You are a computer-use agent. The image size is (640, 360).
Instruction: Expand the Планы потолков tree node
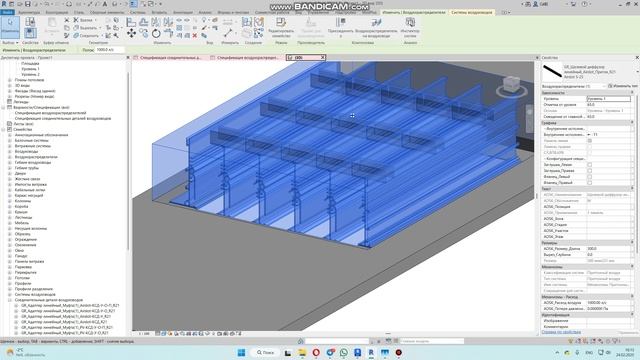pyautogui.click(x=10, y=80)
